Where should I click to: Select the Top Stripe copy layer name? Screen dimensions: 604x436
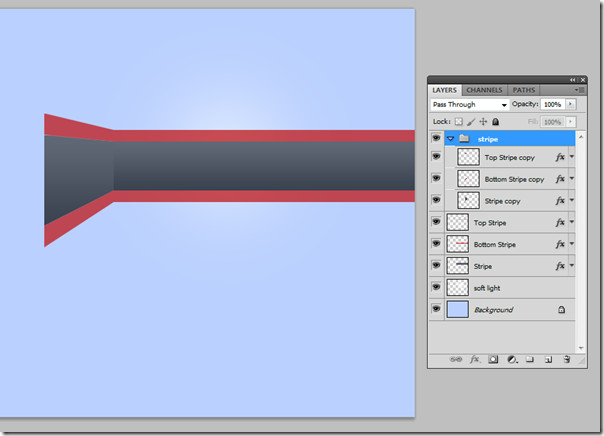point(510,158)
